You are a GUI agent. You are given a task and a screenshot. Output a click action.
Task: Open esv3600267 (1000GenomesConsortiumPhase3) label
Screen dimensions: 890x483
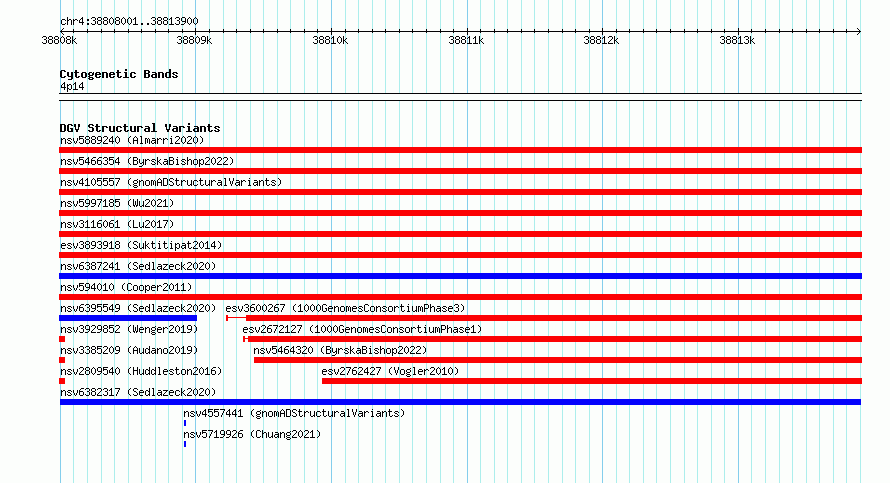pyautogui.click(x=345, y=308)
